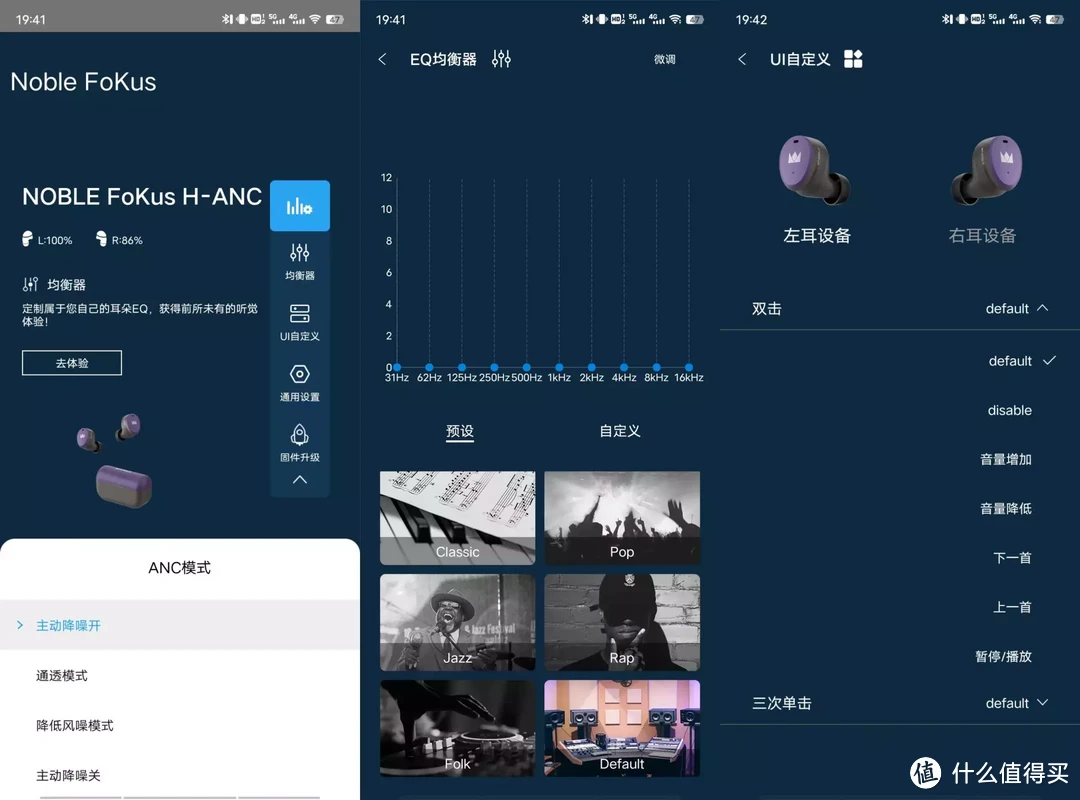Image resolution: width=1080 pixels, height=800 pixels.
Task: Choose the Jazz EQ preset
Action: (x=457, y=622)
